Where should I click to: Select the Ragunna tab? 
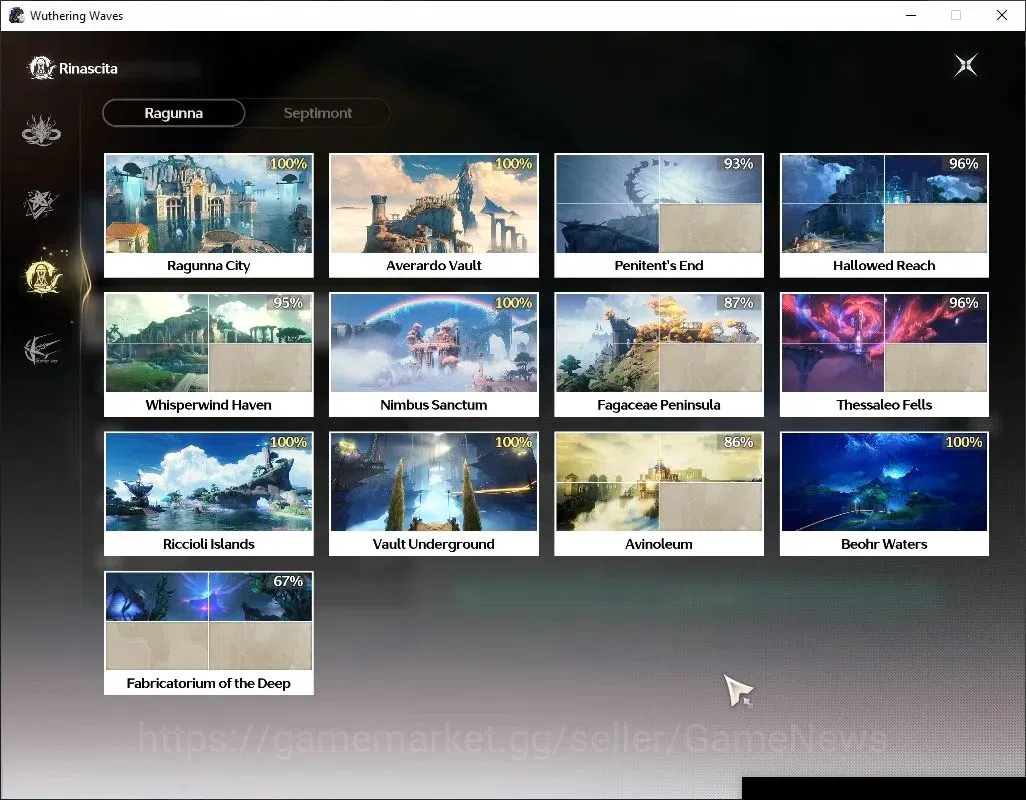(173, 113)
